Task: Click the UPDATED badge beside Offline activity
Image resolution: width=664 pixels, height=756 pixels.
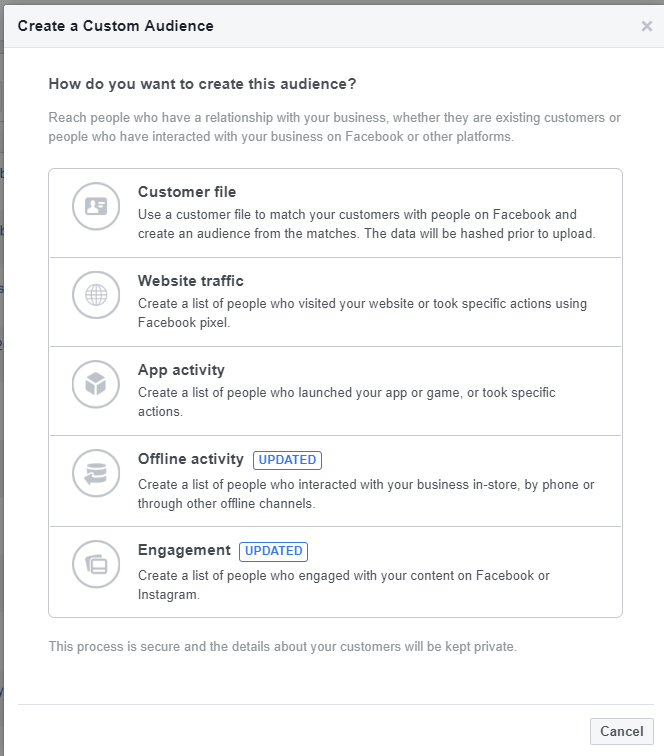Action: coord(287,460)
